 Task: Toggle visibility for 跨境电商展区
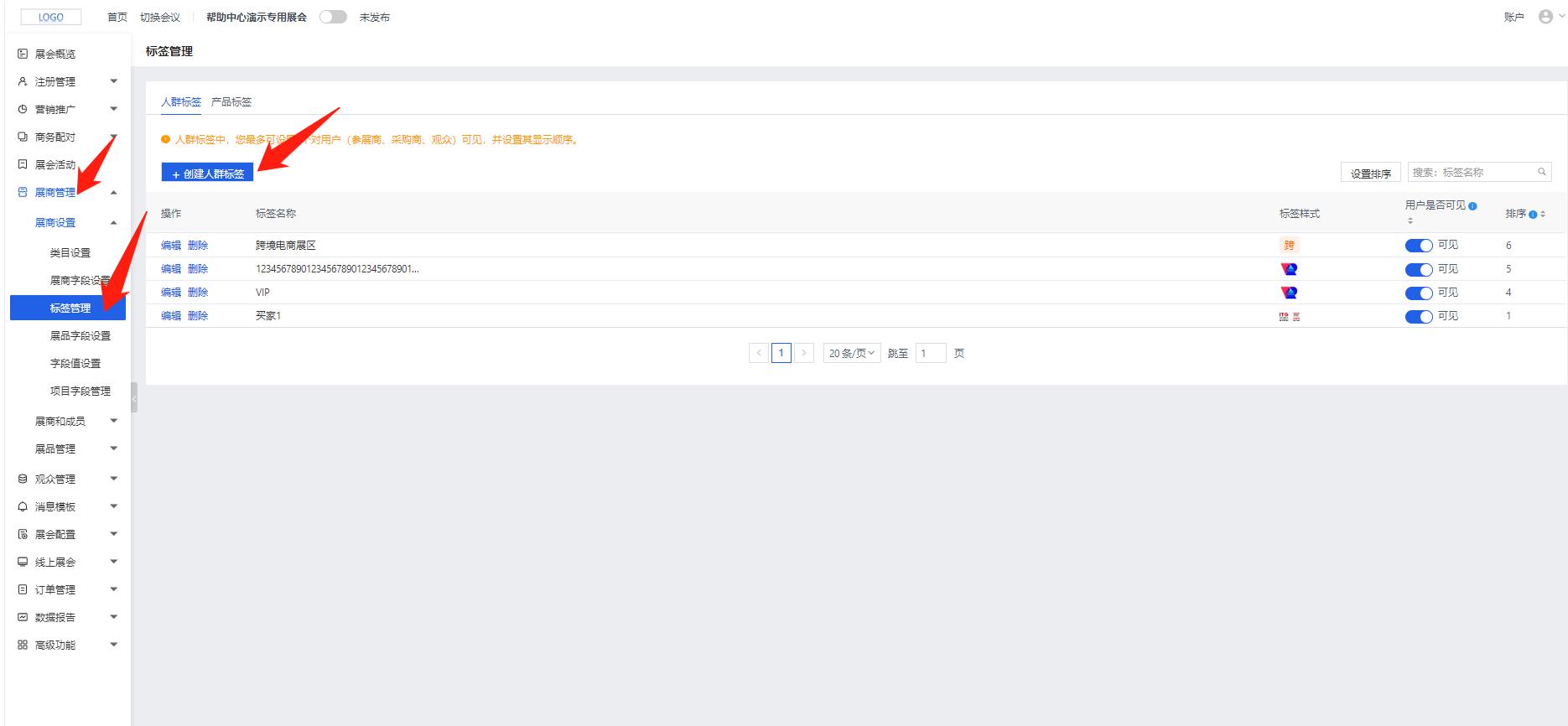[1419, 246]
